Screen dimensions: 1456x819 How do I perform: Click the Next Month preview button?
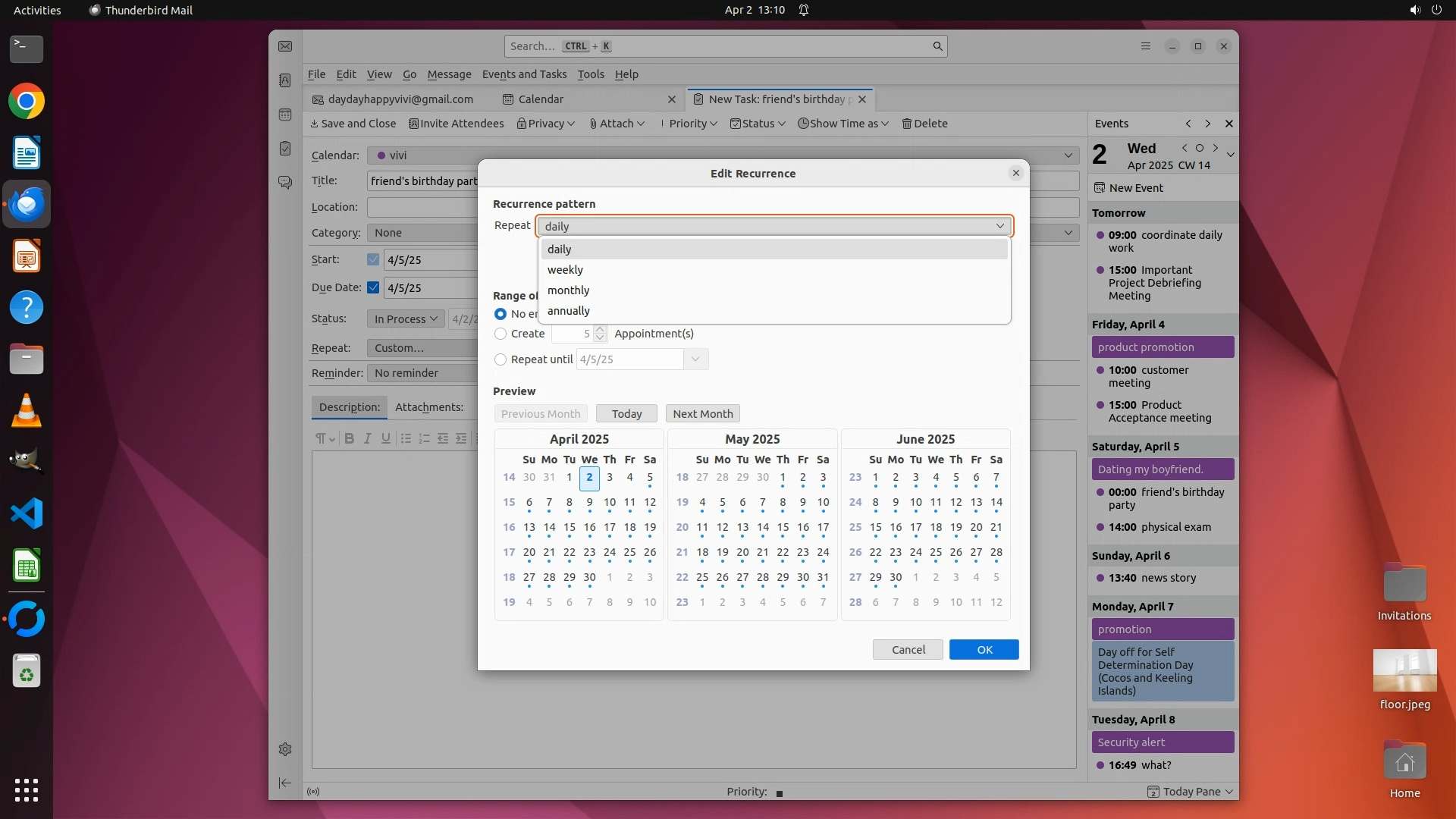pyautogui.click(x=702, y=414)
